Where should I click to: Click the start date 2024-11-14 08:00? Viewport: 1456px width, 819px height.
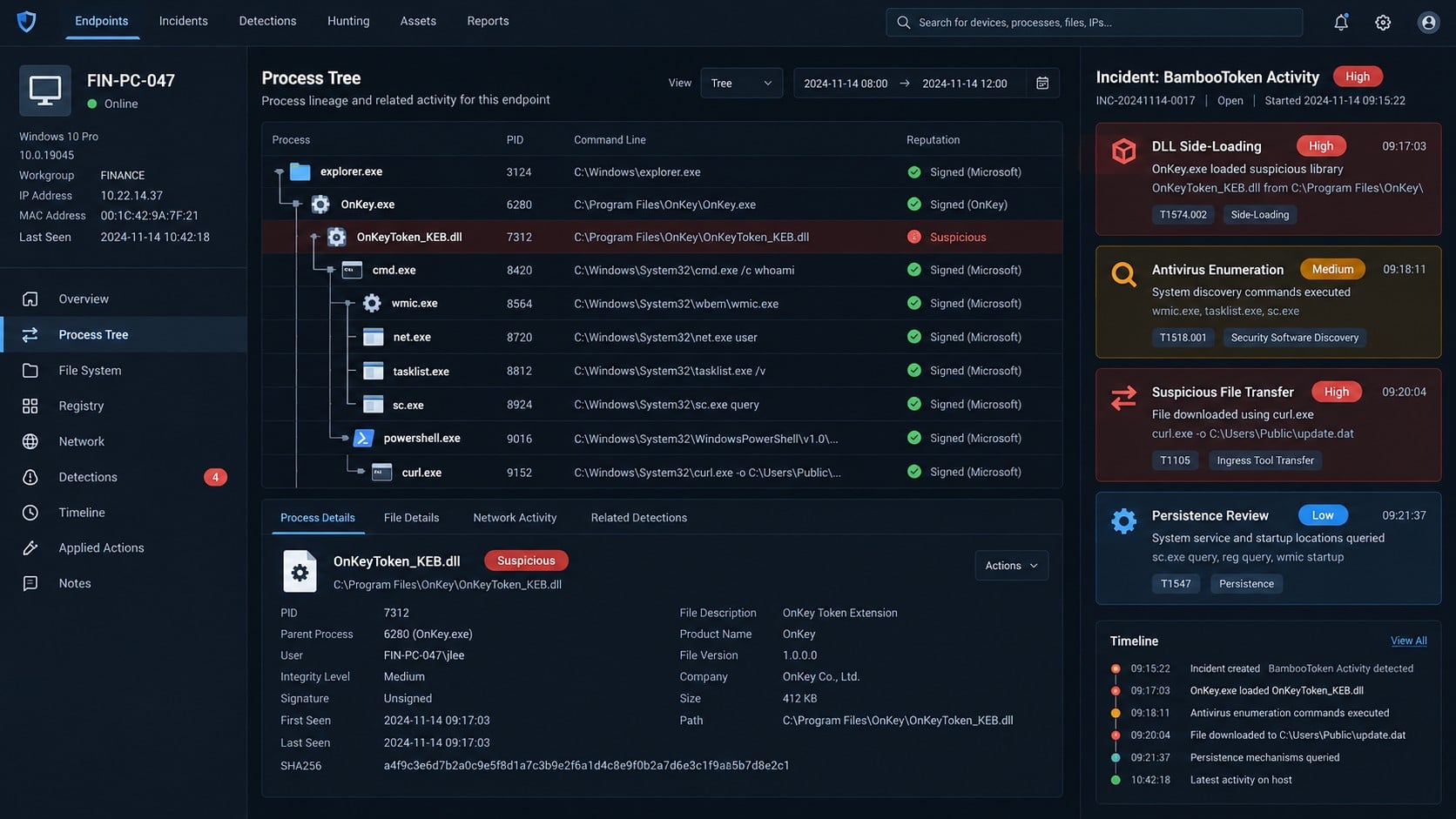[845, 84]
